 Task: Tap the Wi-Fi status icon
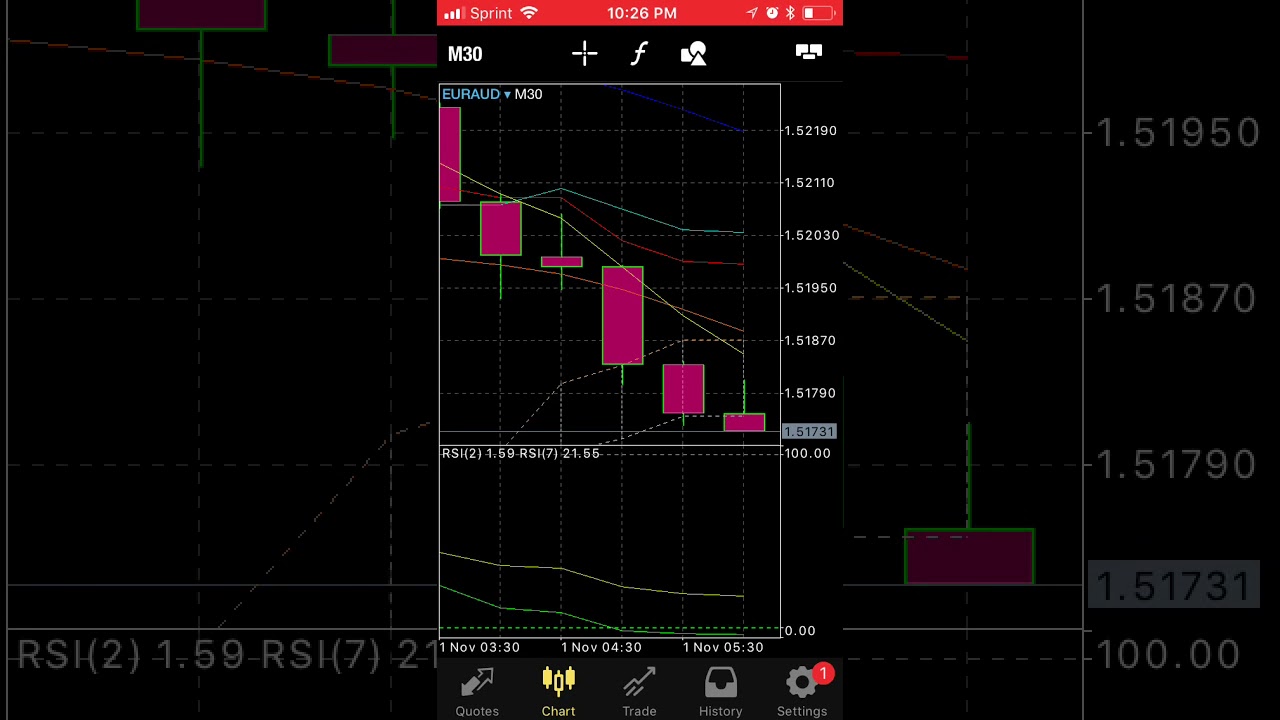(x=530, y=13)
